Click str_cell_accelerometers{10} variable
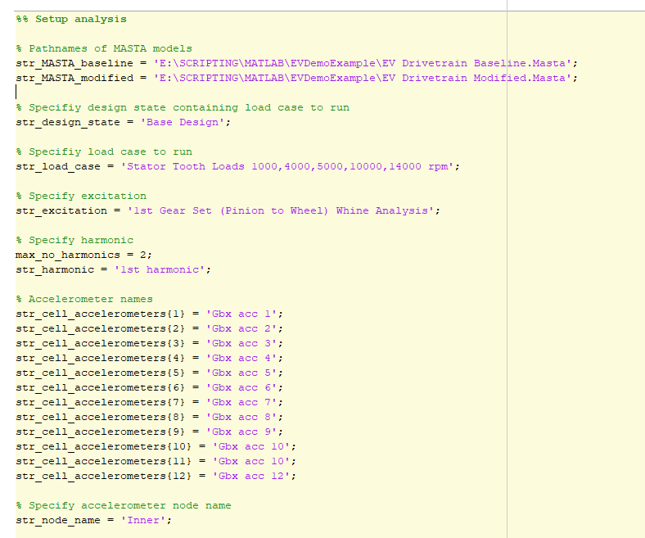Viewport: 645px width, 538px height. point(104,447)
